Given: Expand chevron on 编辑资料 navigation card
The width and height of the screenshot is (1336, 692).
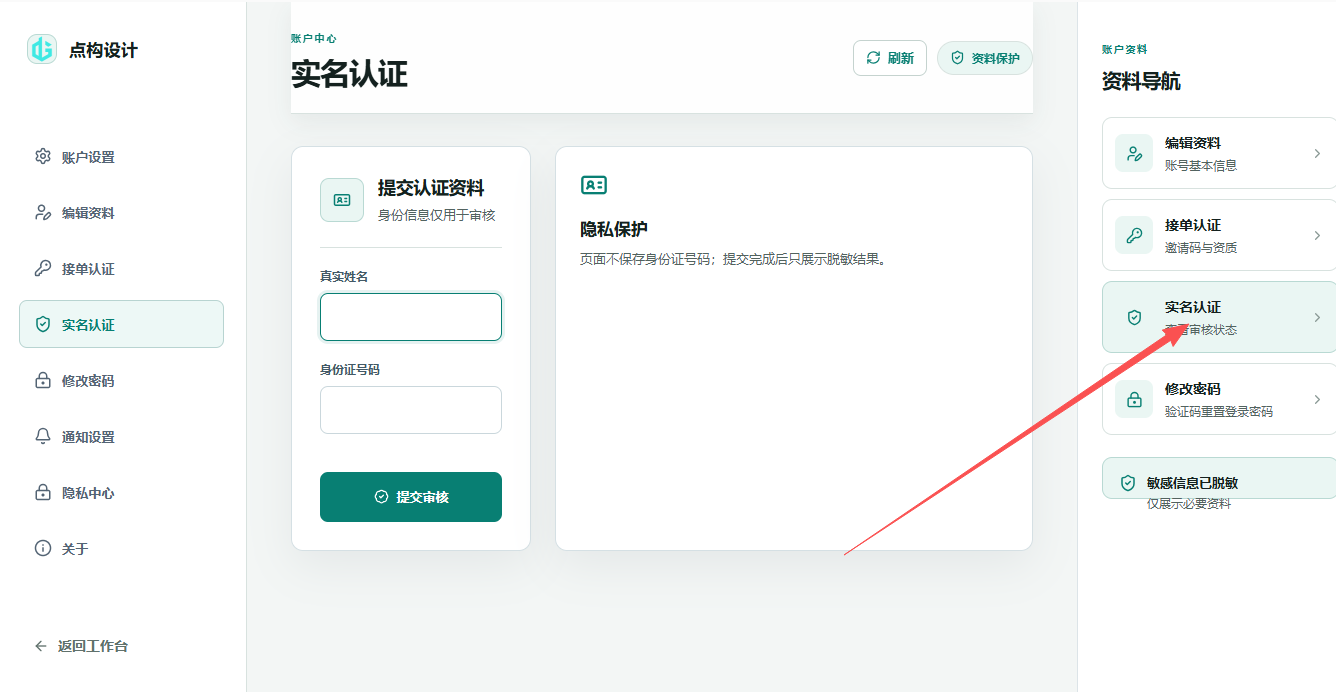Looking at the screenshot, I should [x=1317, y=153].
